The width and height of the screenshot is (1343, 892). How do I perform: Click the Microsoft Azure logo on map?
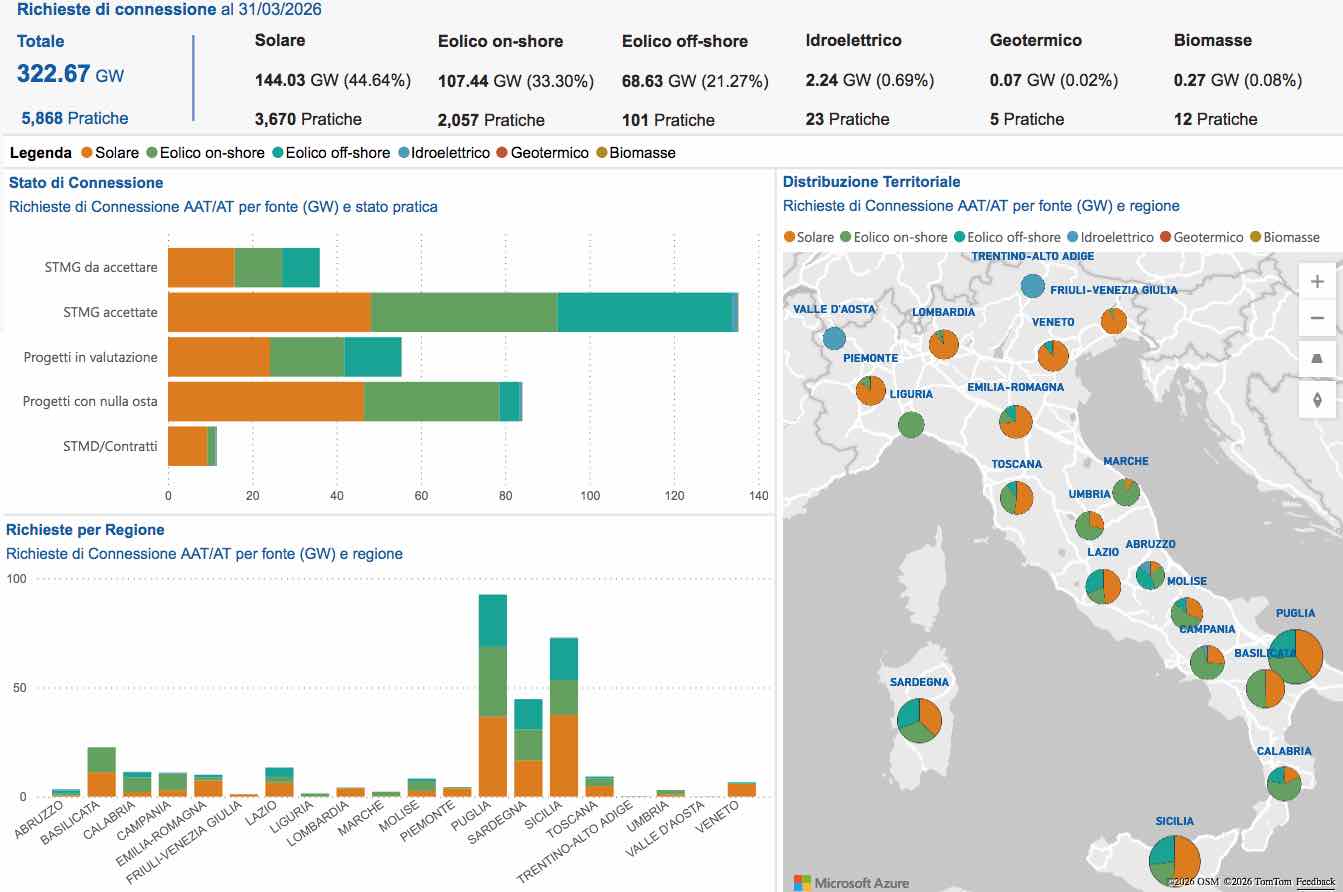851,882
